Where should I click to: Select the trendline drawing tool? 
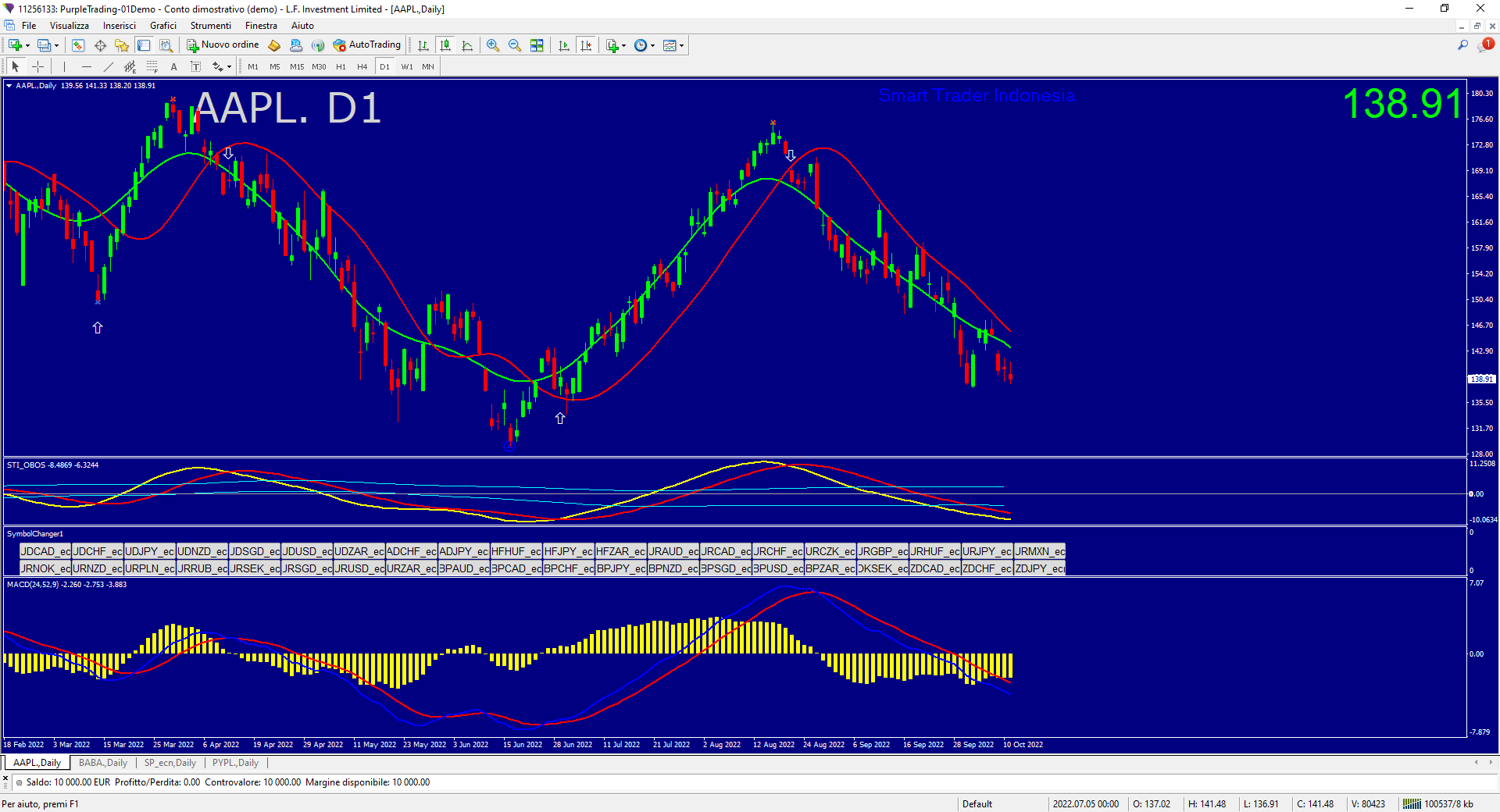pos(108,67)
